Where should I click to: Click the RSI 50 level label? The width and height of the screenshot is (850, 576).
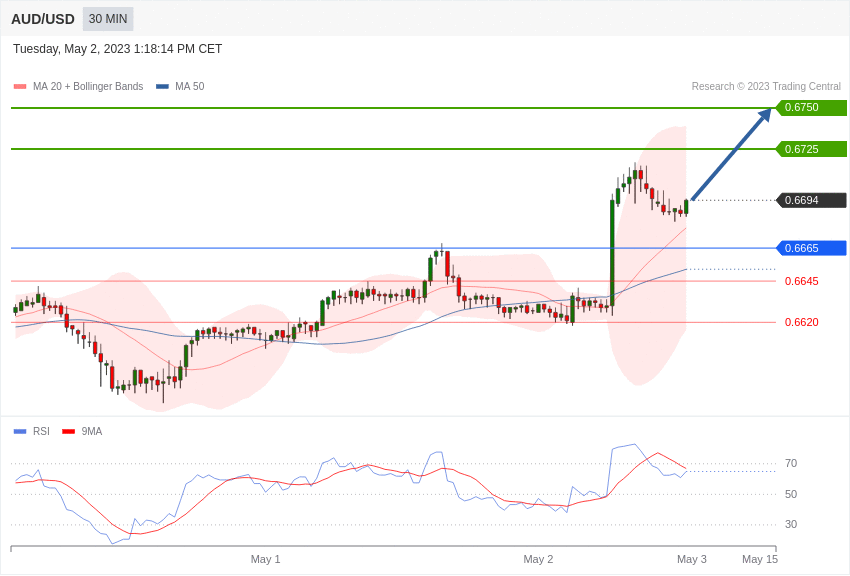pos(791,494)
